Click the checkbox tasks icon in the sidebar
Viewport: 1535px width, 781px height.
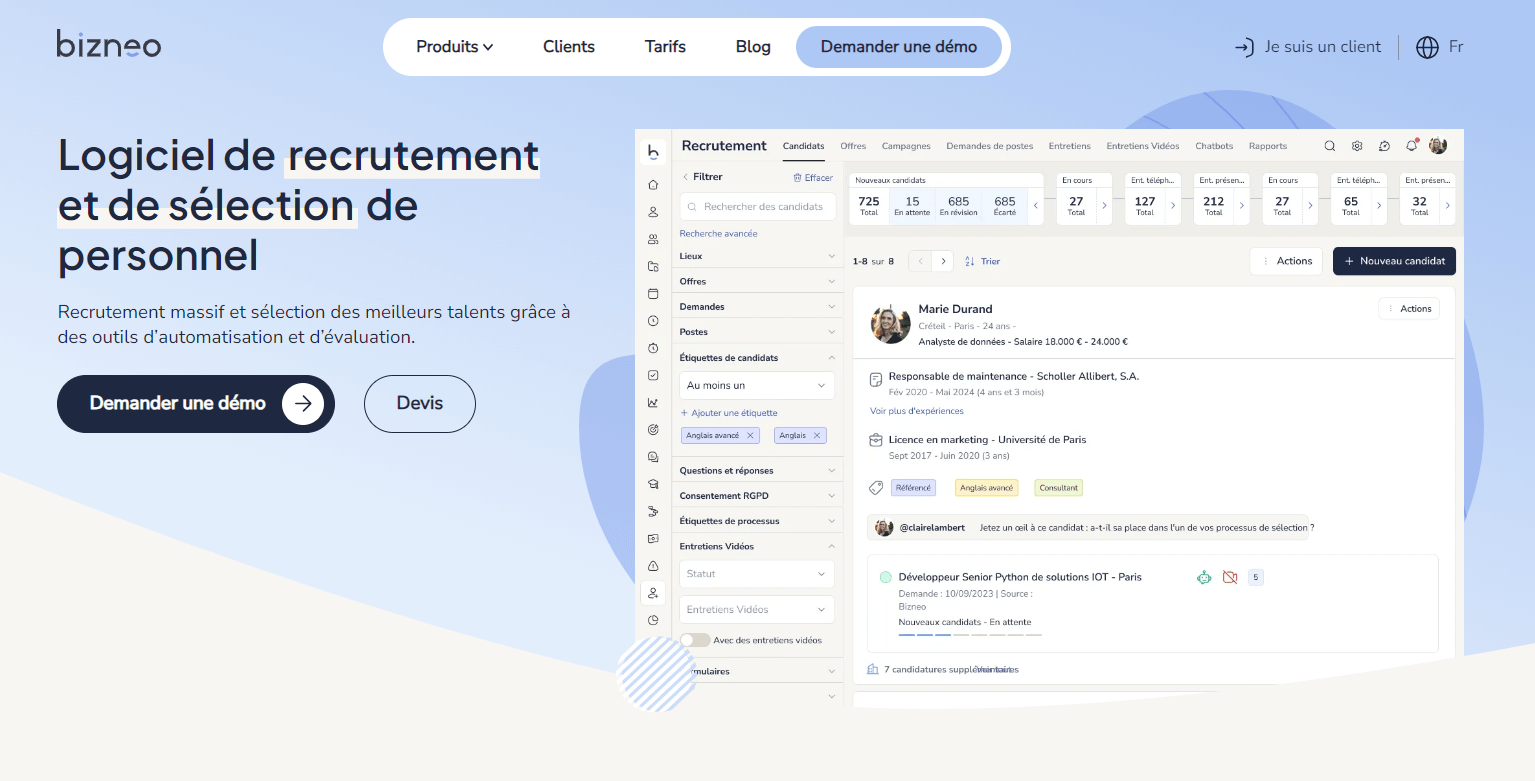pos(653,375)
